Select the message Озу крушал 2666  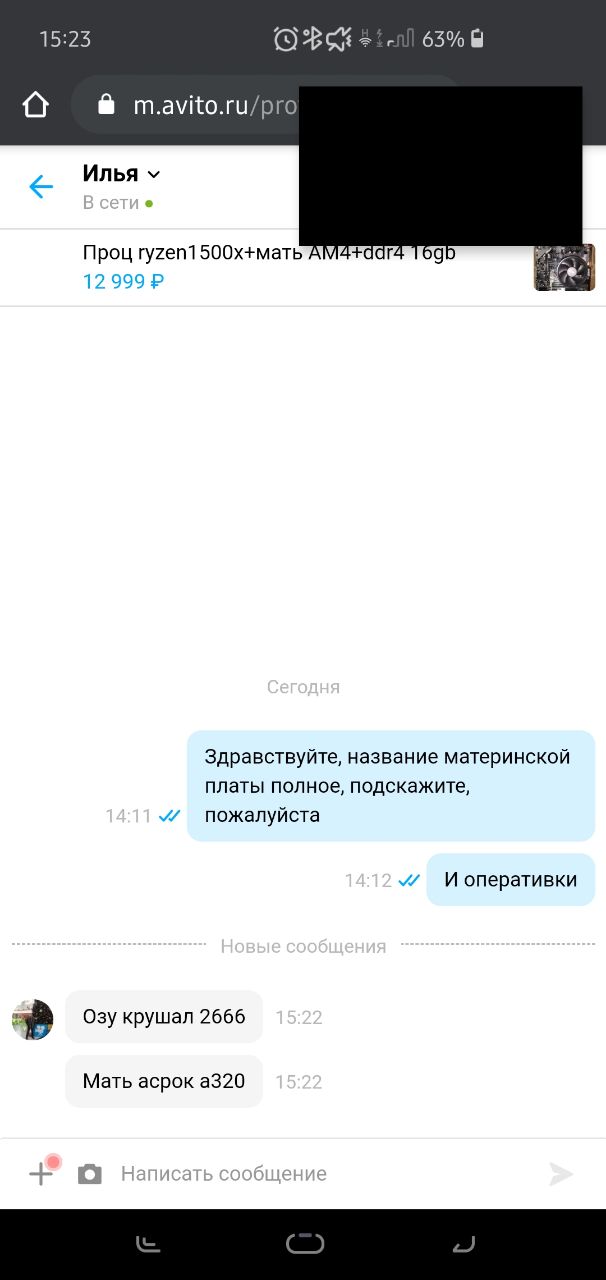click(x=164, y=1017)
